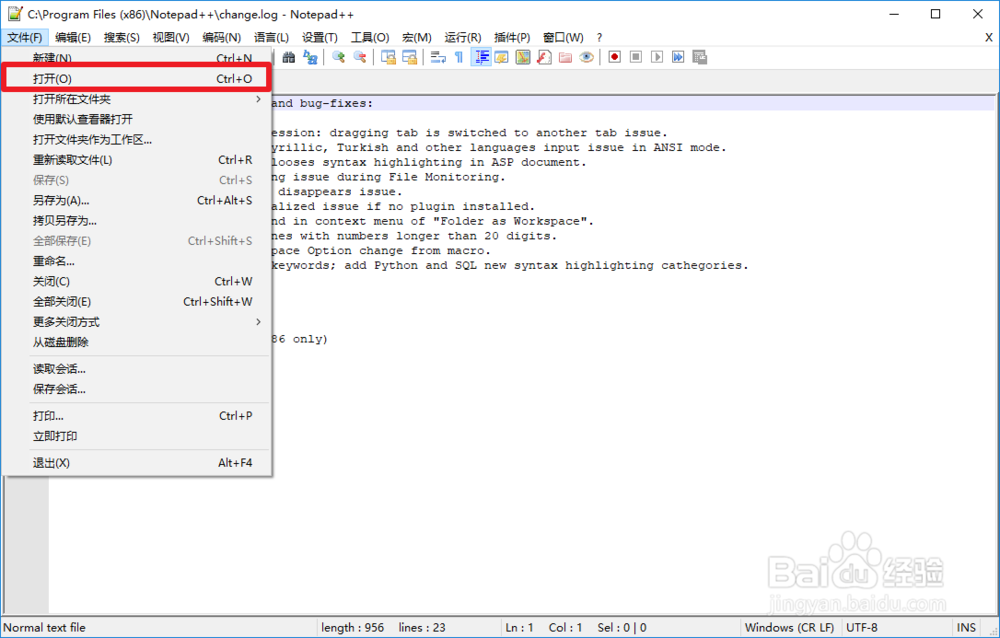
Task: Open the 编码(N) menu
Action: point(221,38)
